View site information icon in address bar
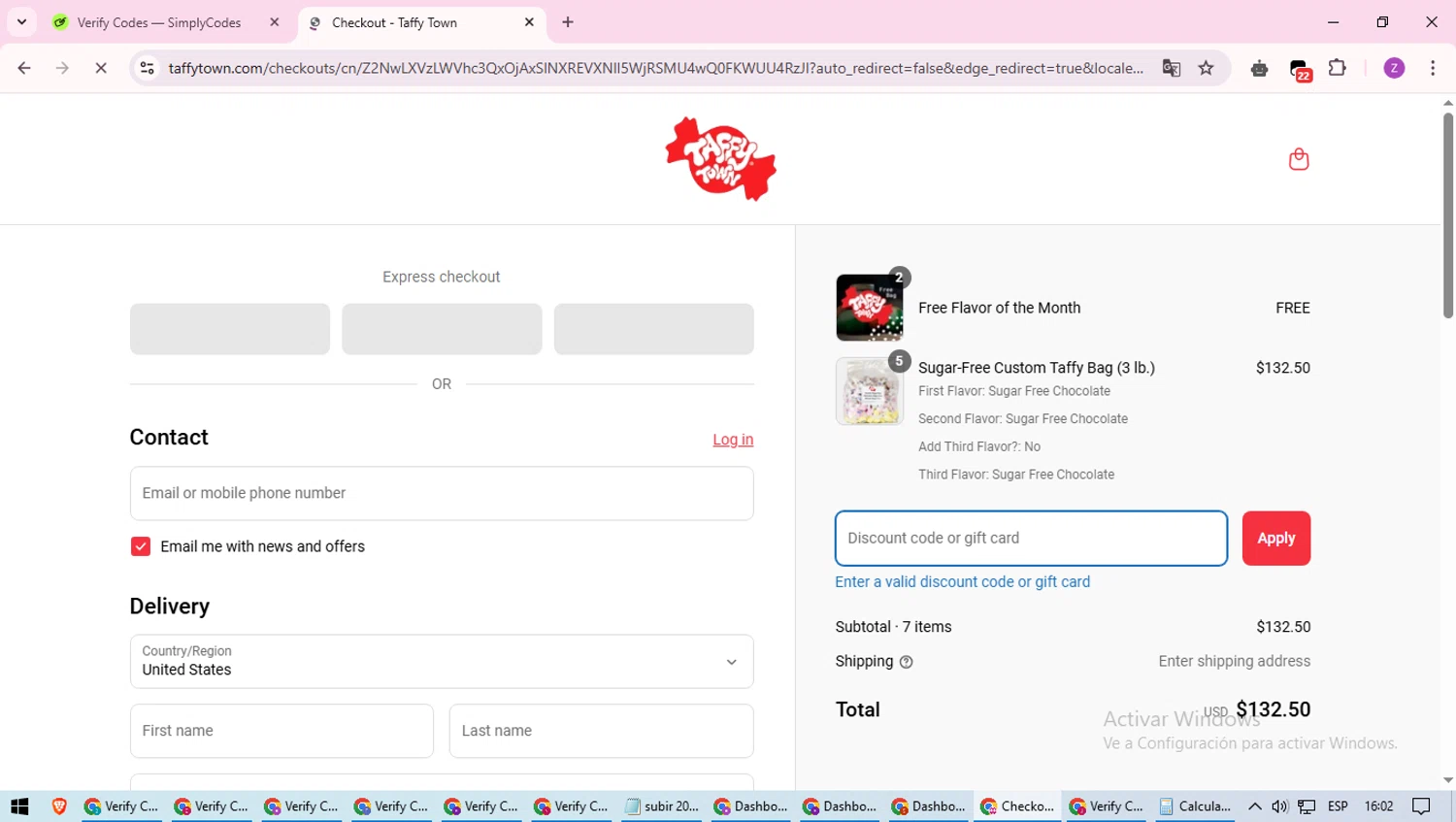The width and height of the screenshot is (1456, 822). 148,68
